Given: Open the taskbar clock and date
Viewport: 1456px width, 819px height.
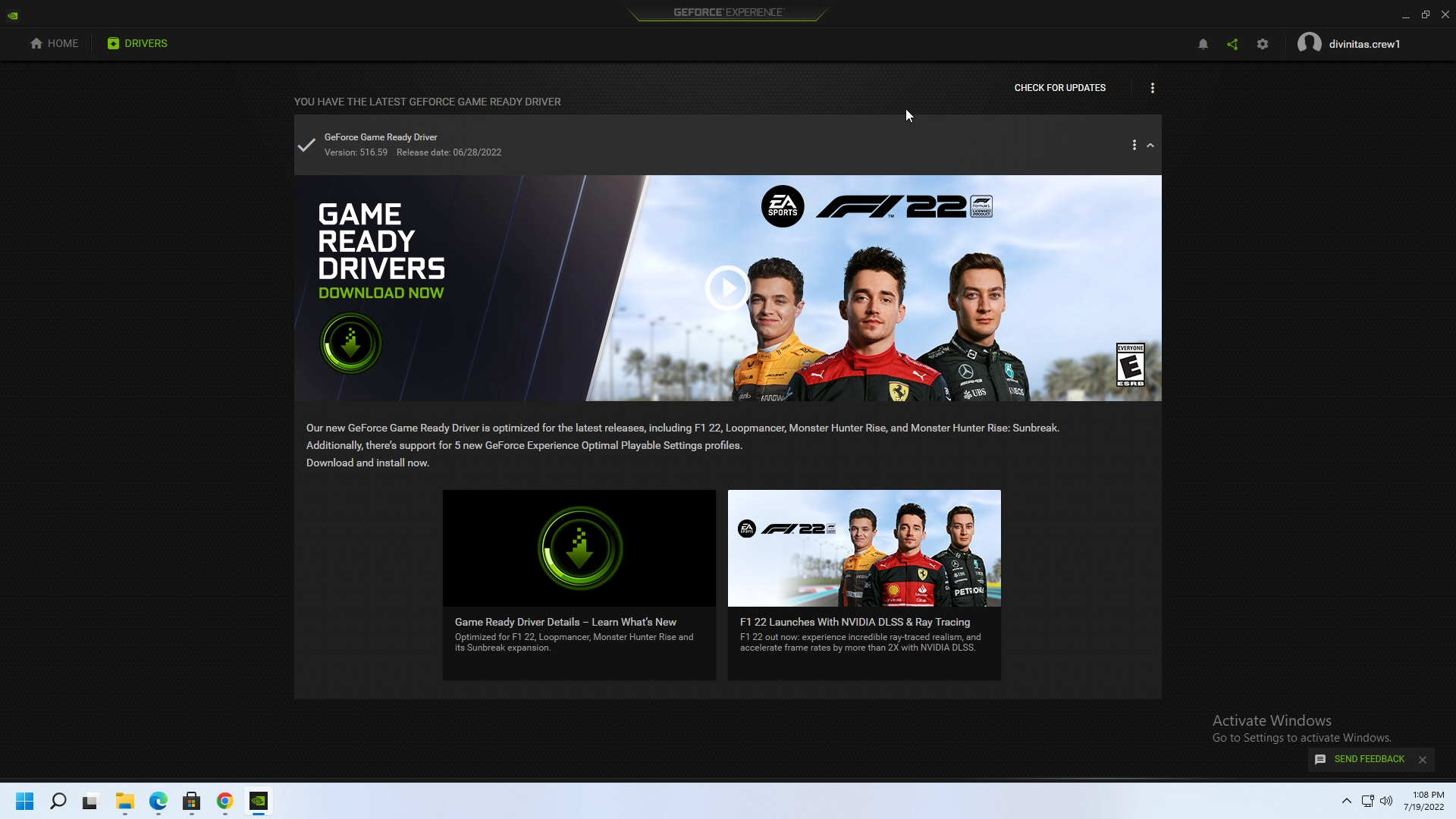Looking at the screenshot, I should (x=1423, y=801).
